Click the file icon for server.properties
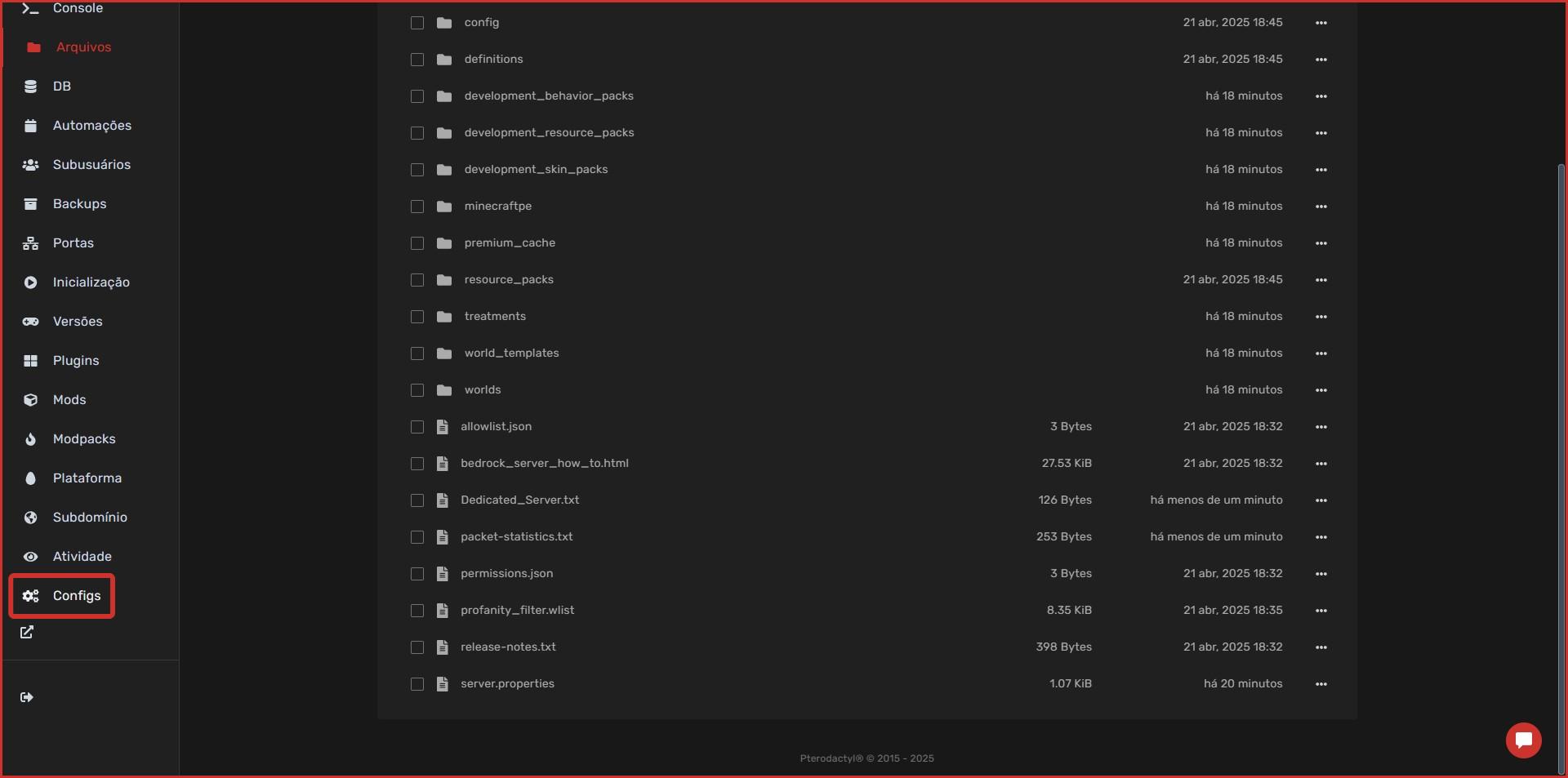Screen dimensions: 1568x778 pos(443,684)
